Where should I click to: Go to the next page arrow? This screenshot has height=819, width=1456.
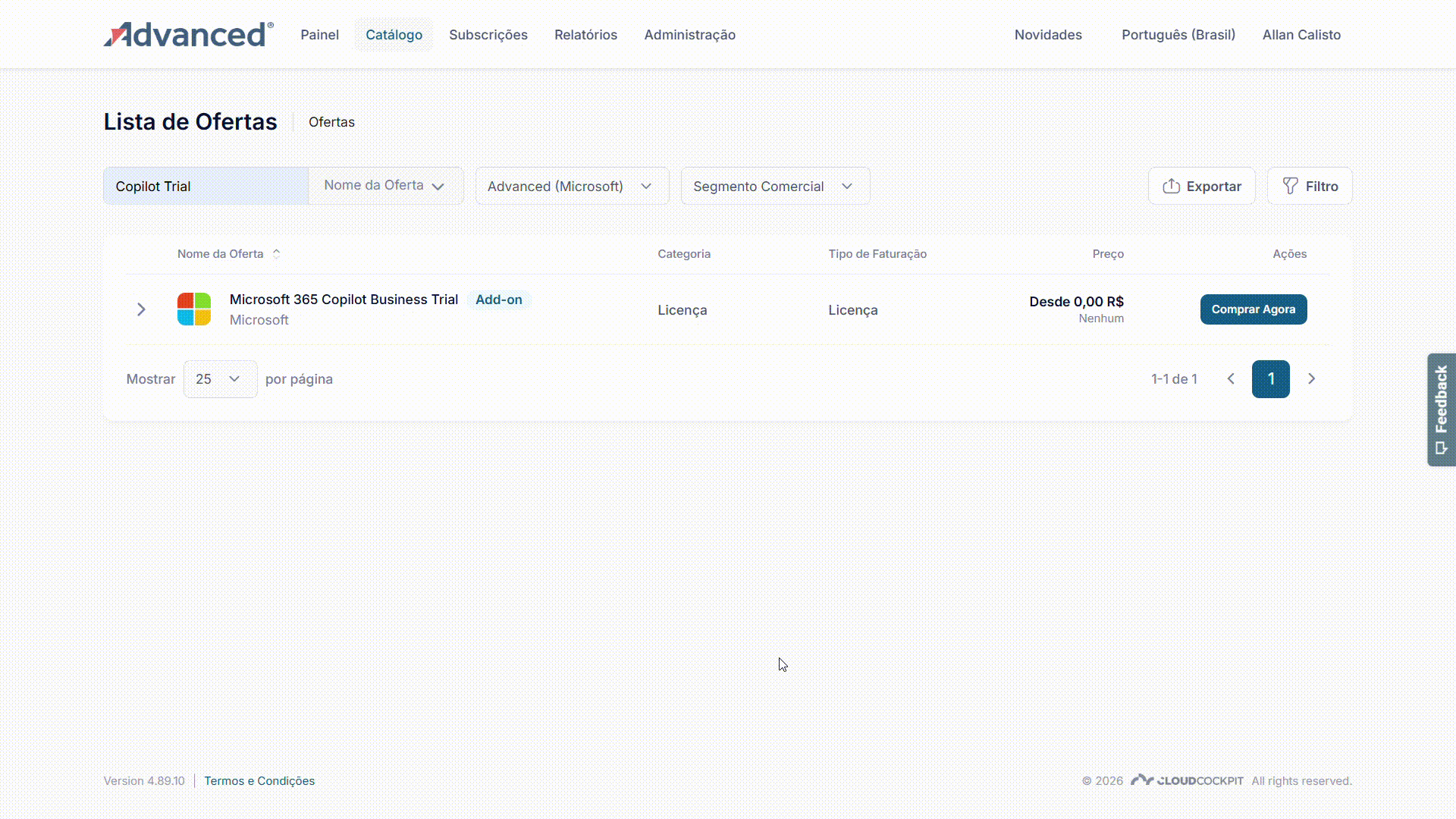[x=1312, y=379]
